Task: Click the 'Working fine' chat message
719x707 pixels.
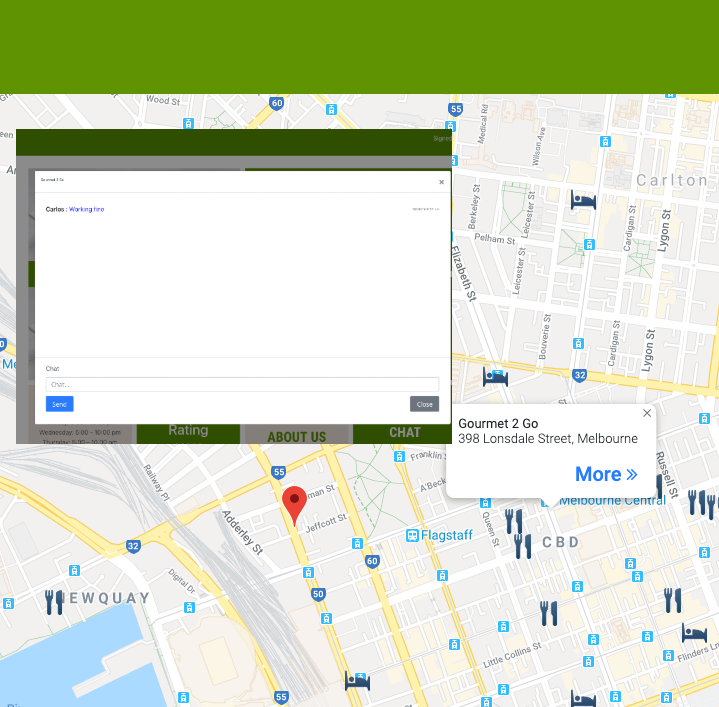Action: [87, 209]
